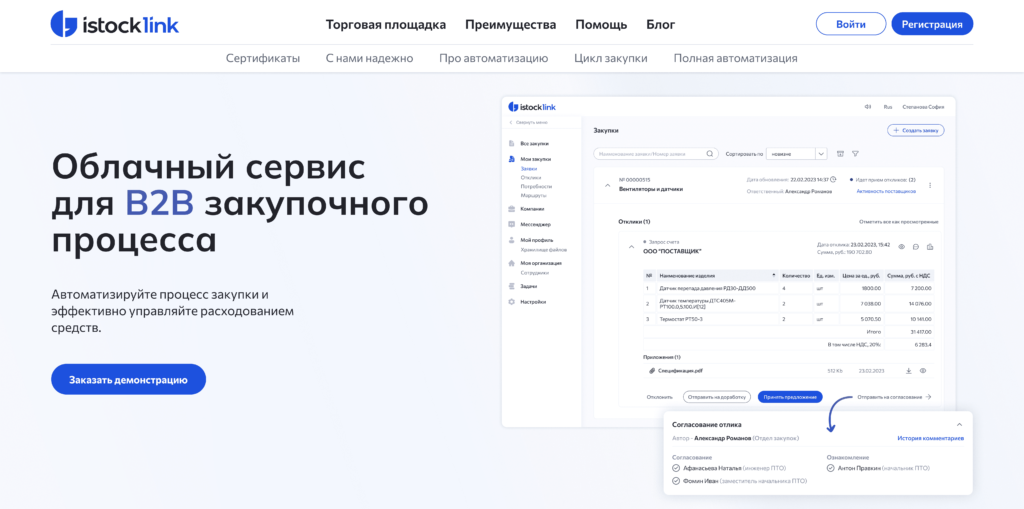Select the Заявки submenu item
1024x509 pixels.
tap(528, 169)
